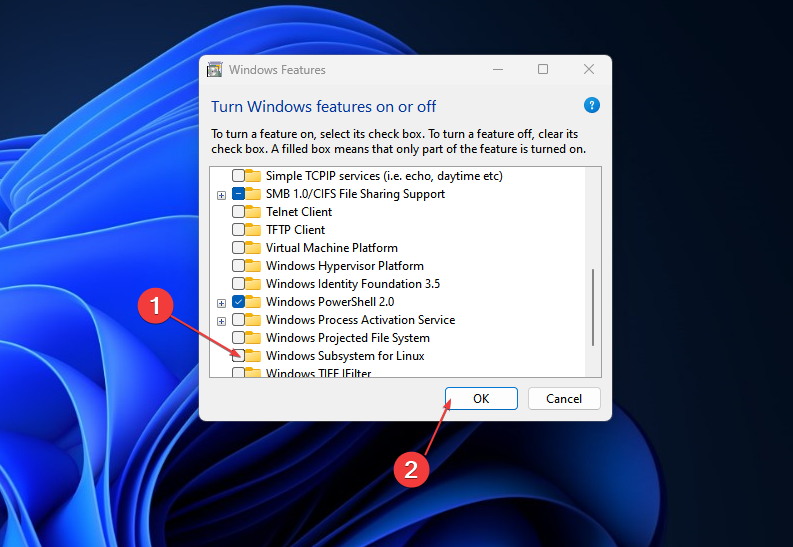This screenshot has width=793, height=547.
Task: Check the TFTP Client checkbox
Action: 238,230
